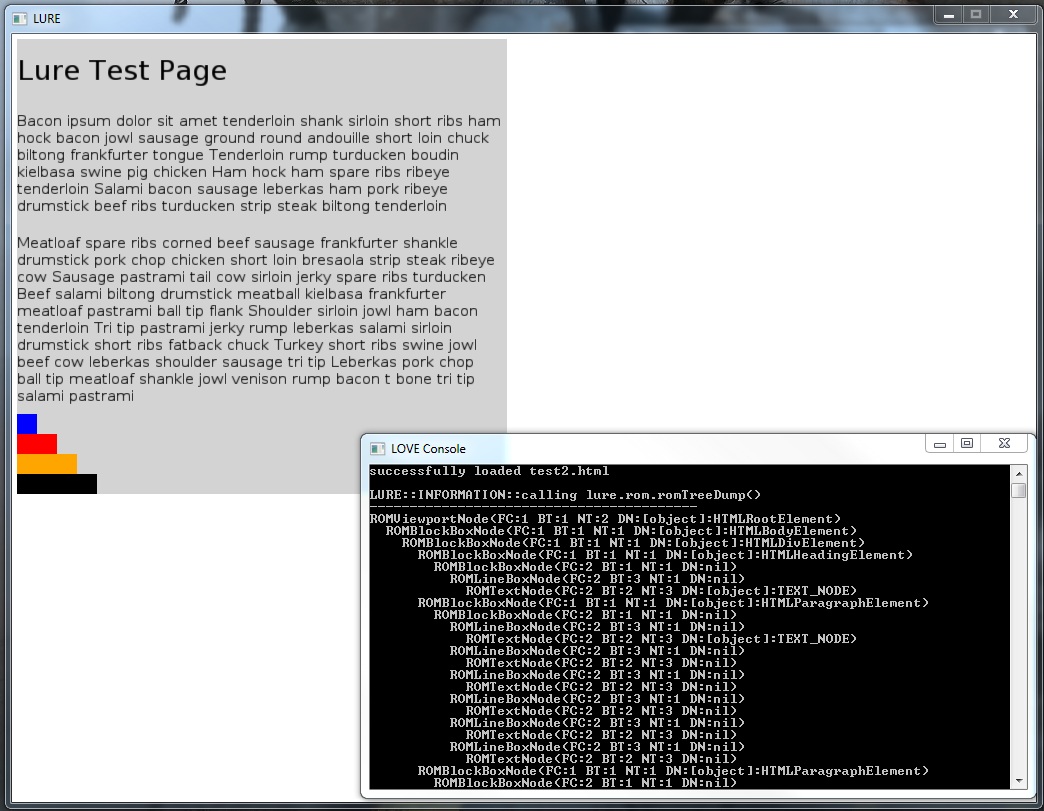Minimize the LOVE Console window
1044x811 pixels.
(939, 444)
